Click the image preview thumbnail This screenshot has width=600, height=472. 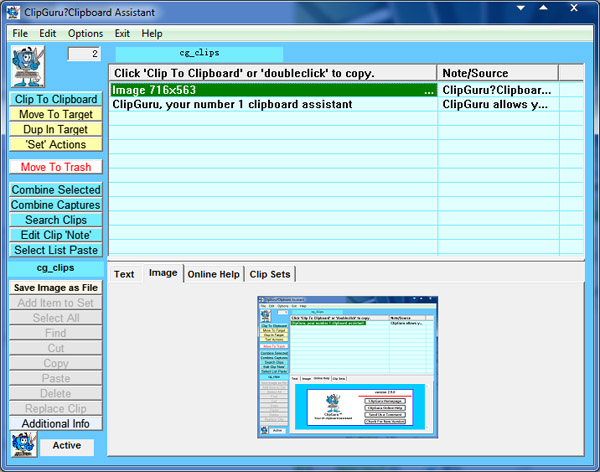347,366
